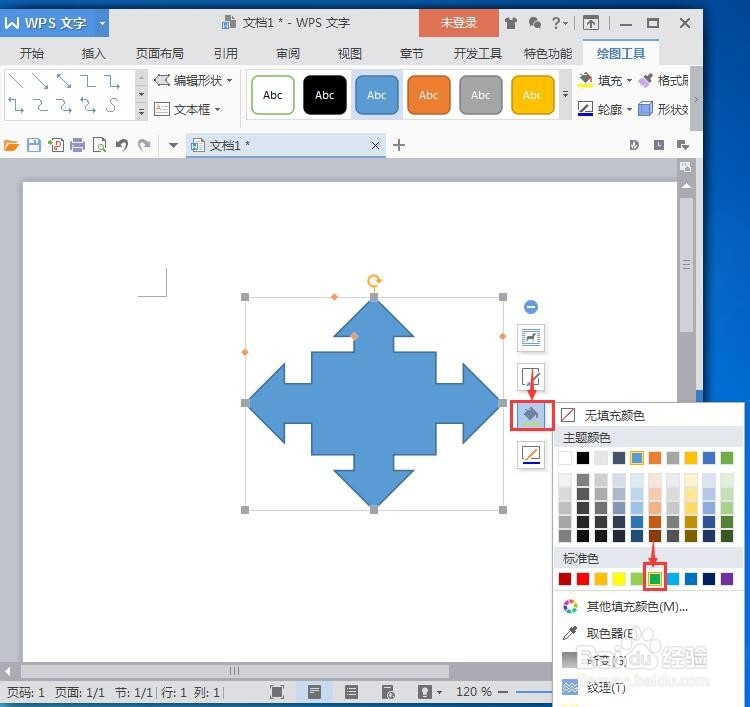Viewport: 750px width, 707px height.
Task: Open the WPS 文字 application menu dropdown
Action: point(102,23)
